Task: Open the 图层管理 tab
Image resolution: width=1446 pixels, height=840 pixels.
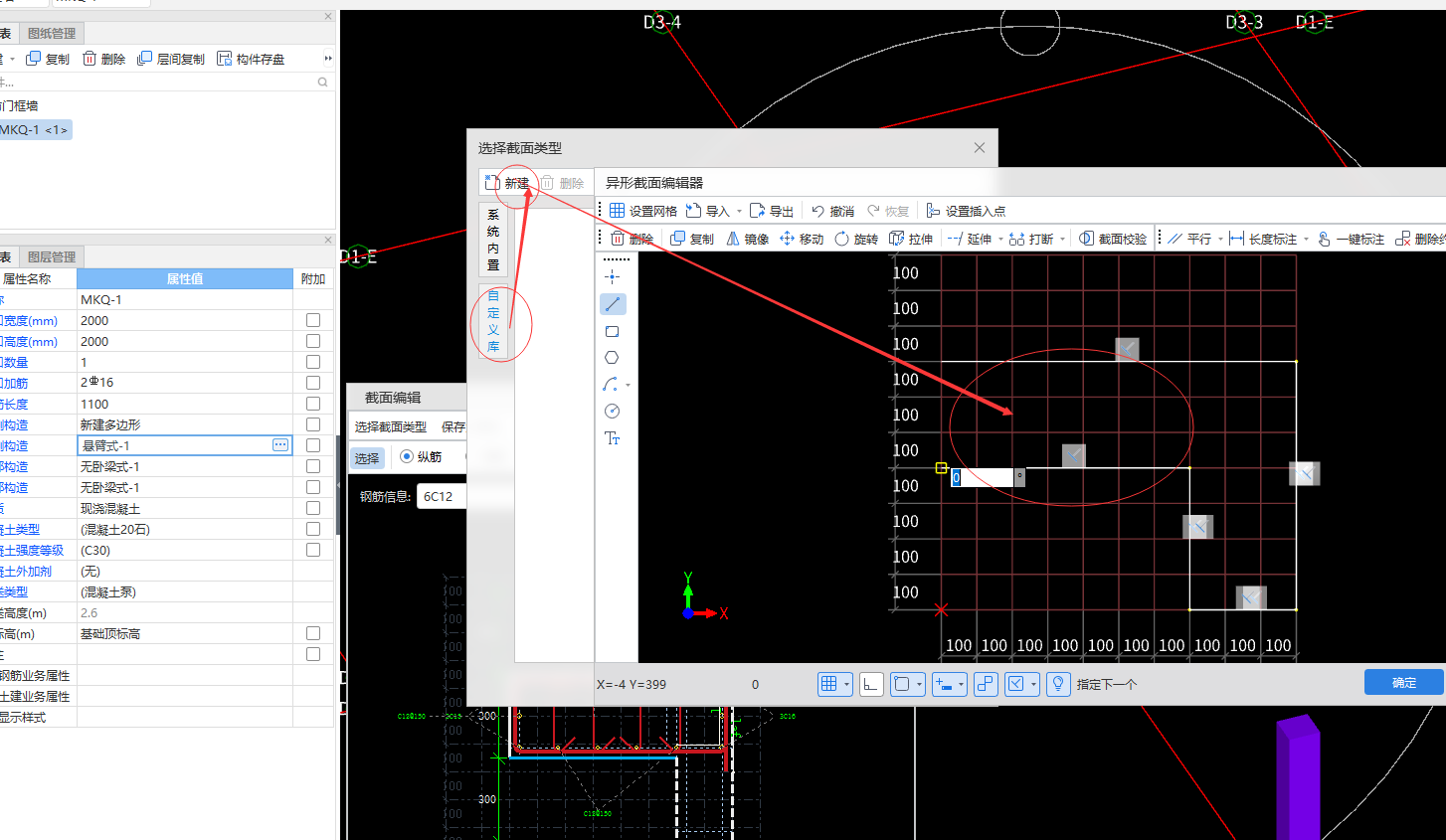Action: (x=52, y=256)
